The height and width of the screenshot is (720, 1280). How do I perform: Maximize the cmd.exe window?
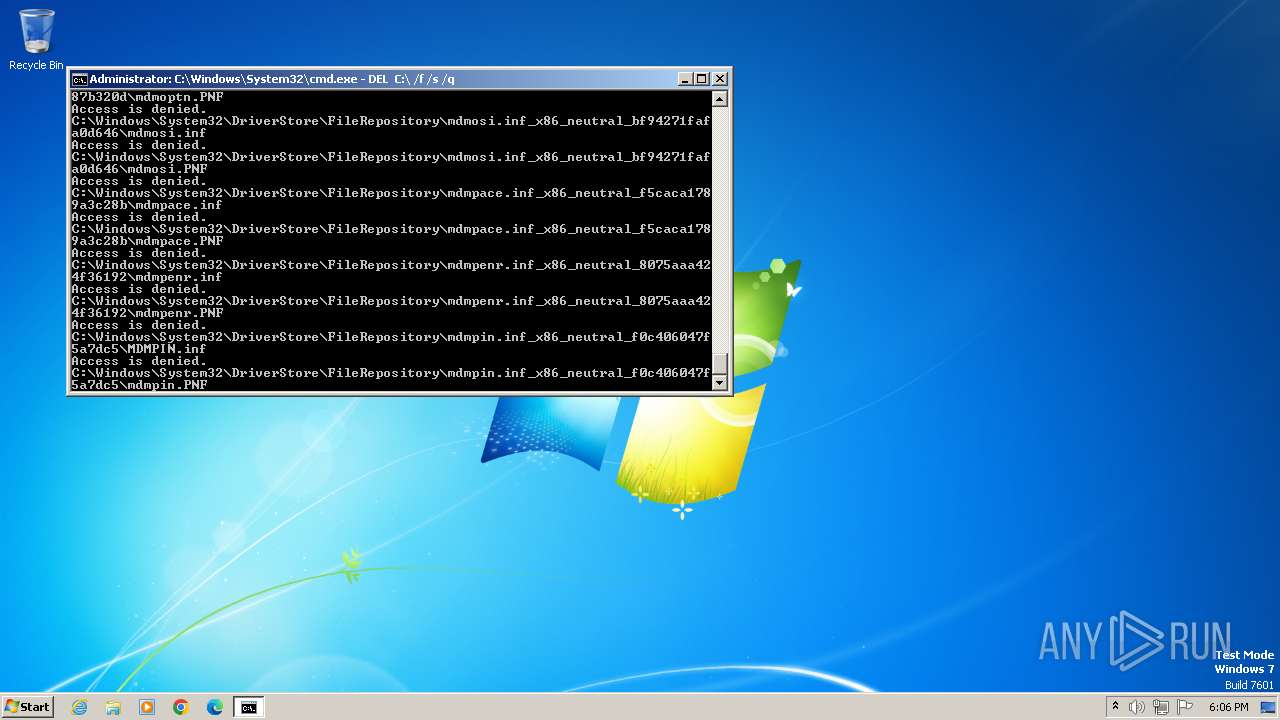(x=701, y=79)
